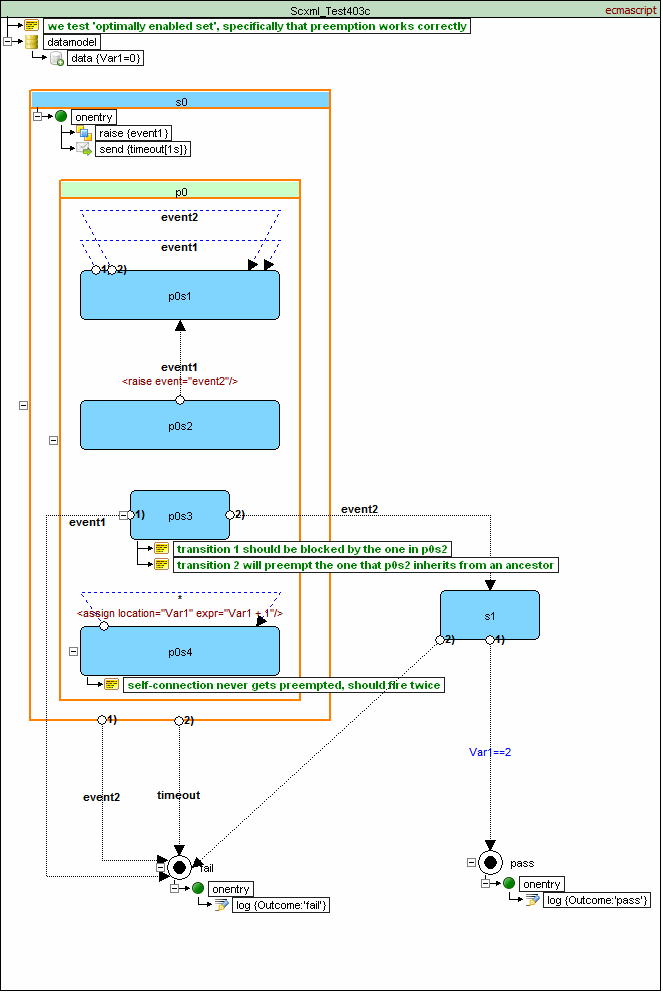The width and height of the screenshot is (663, 993).
Task: Click the pass final state circle
Action: 490,862
